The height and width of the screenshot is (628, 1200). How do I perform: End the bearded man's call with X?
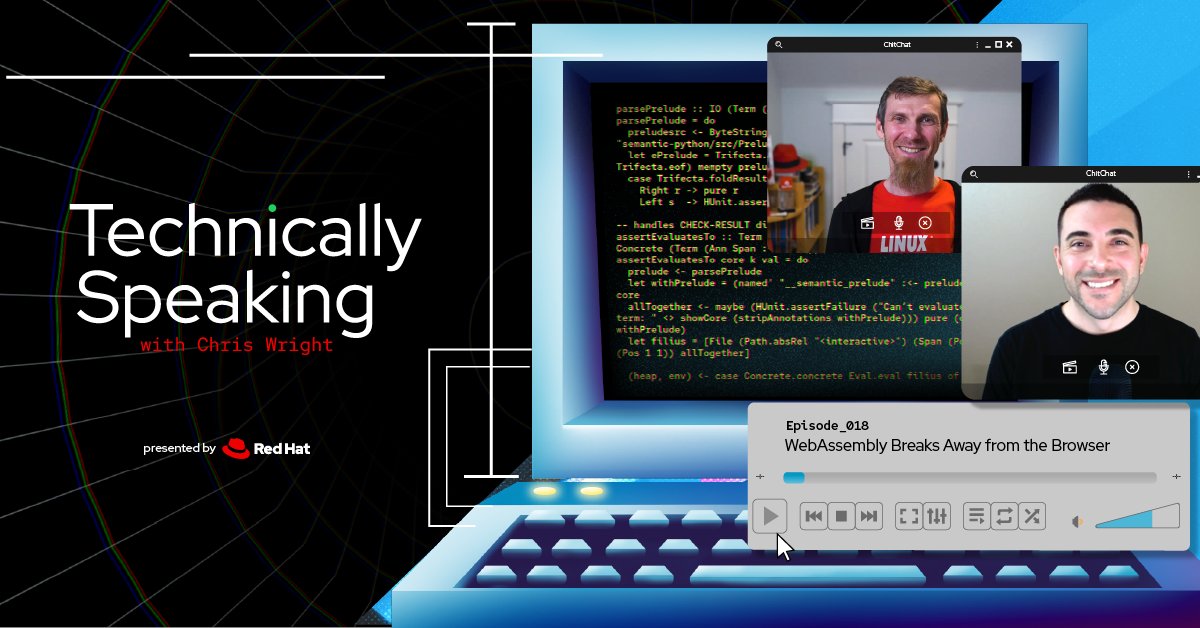925,222
